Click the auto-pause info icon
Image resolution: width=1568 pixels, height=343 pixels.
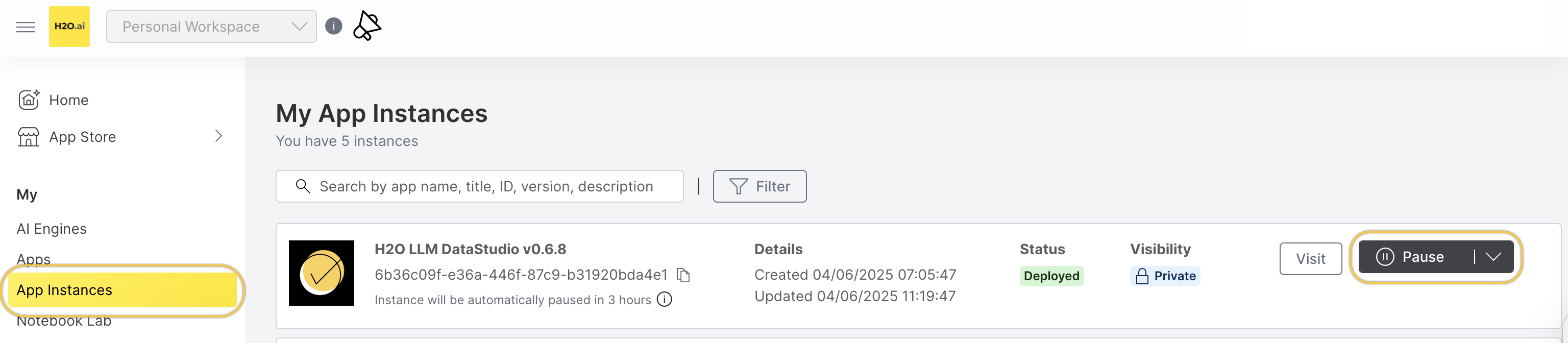[665, 299]
